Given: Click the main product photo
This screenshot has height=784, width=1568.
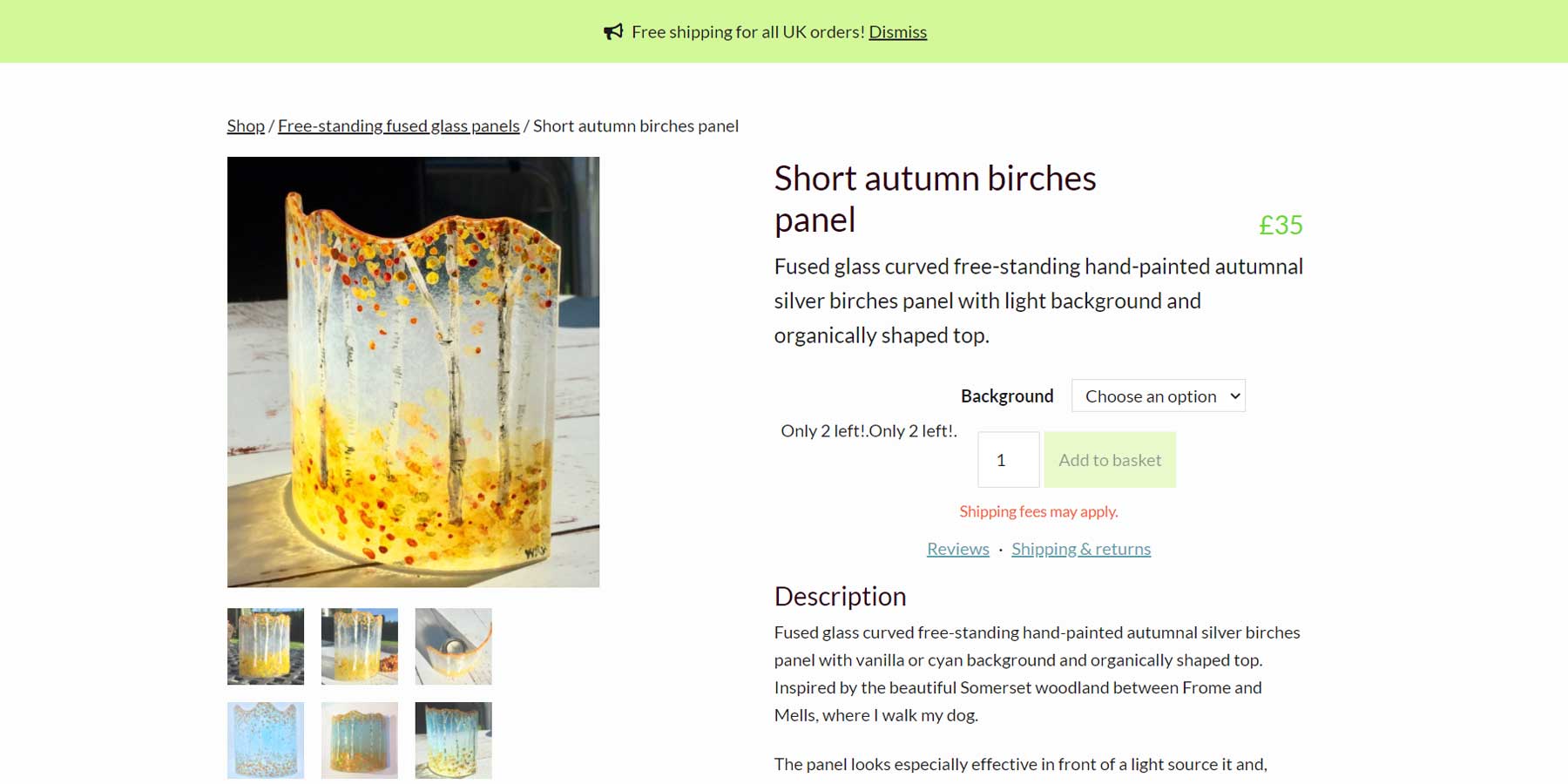Looking at the screenshot, I should [x=413, y=372].
